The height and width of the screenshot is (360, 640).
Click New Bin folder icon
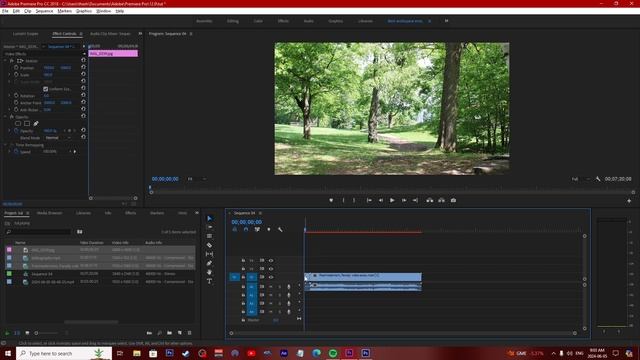(169, 333)
